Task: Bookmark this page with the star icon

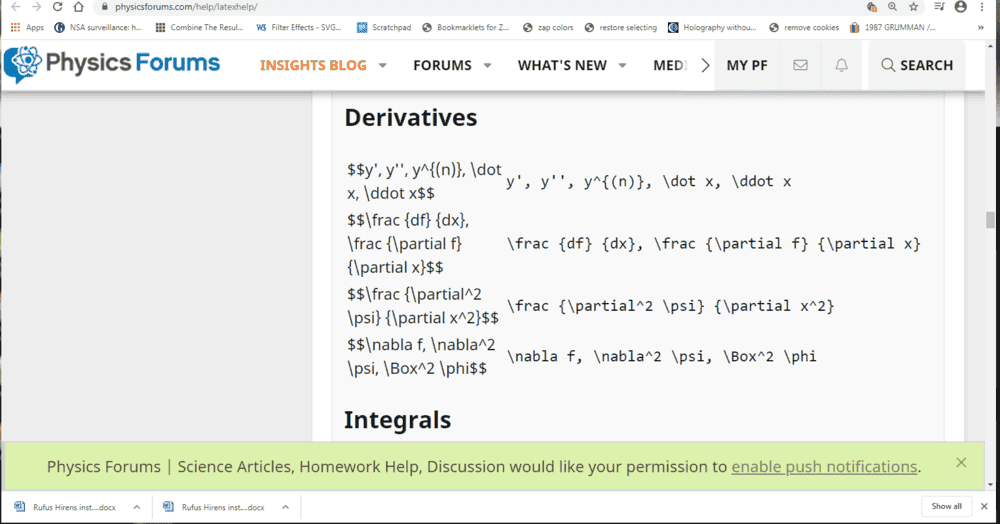Action: [913, 7]
